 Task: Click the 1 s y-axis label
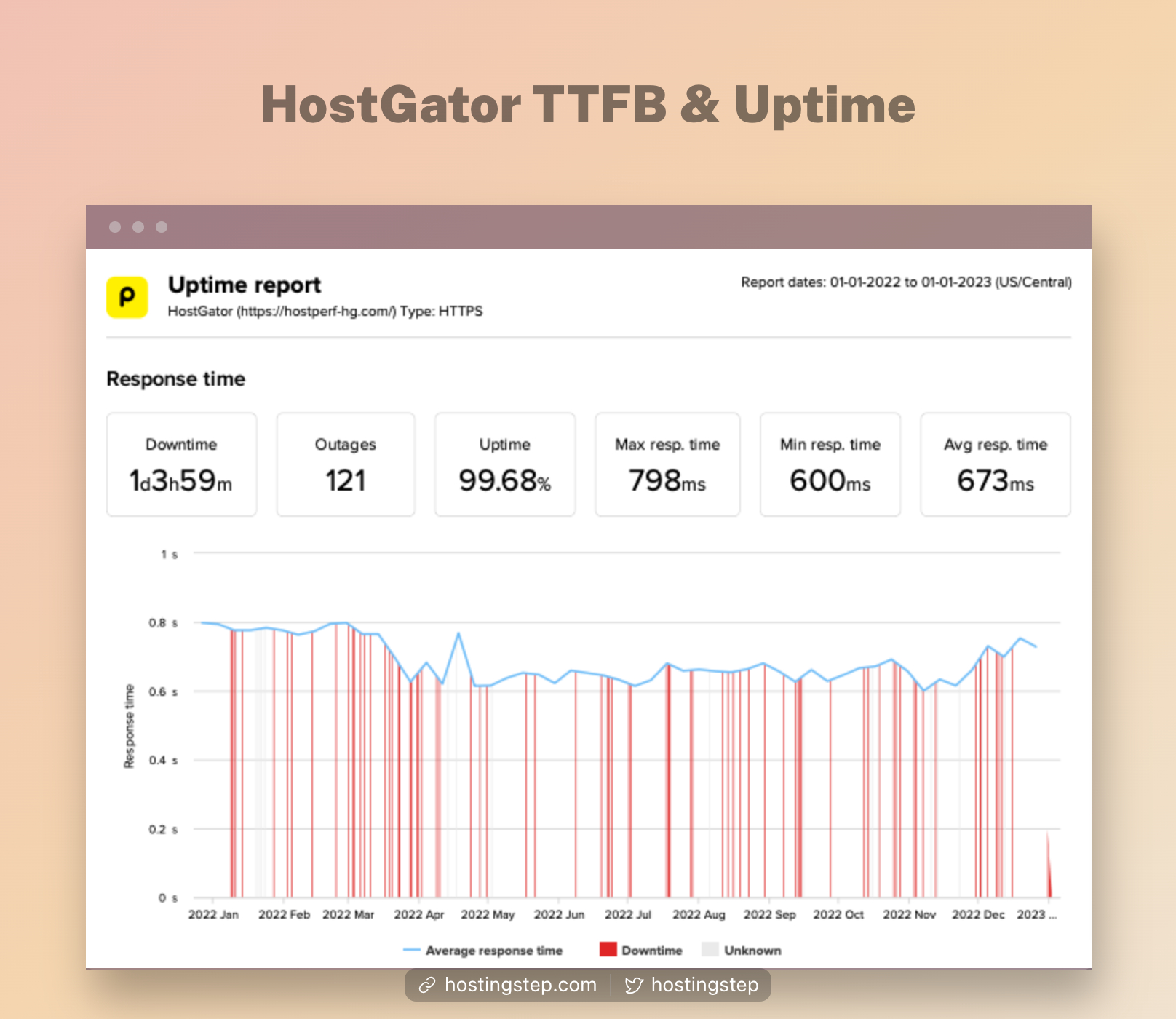(169, 555)
